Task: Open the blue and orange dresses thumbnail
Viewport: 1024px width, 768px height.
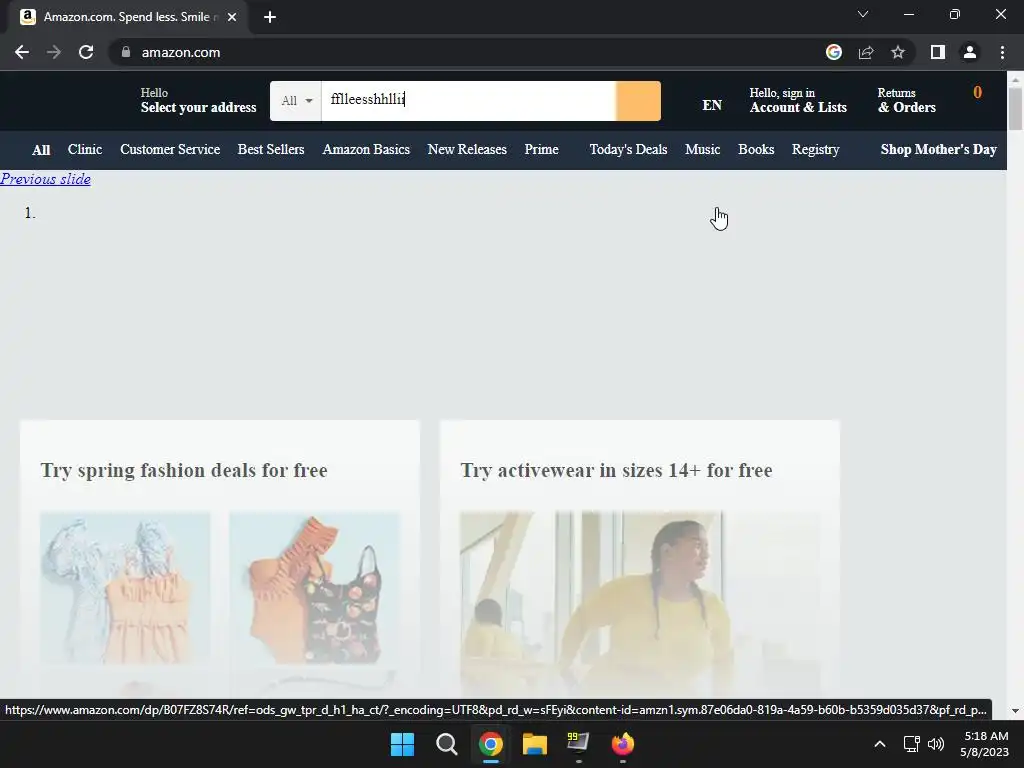Action: click(x=125, y=588)
